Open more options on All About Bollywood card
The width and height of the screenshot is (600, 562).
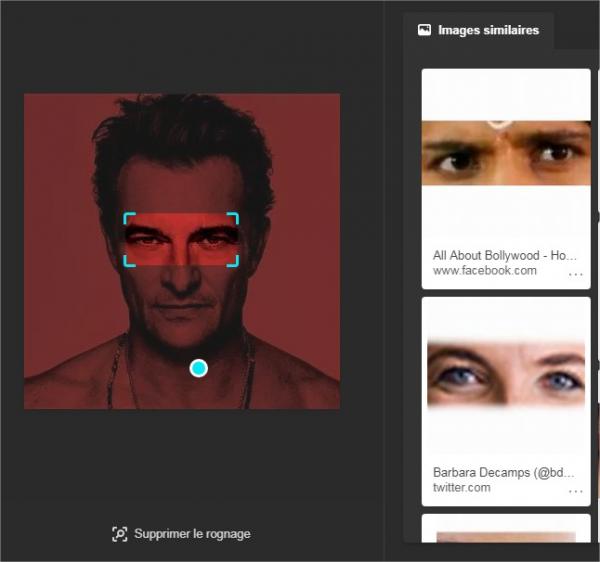(575, 273)
